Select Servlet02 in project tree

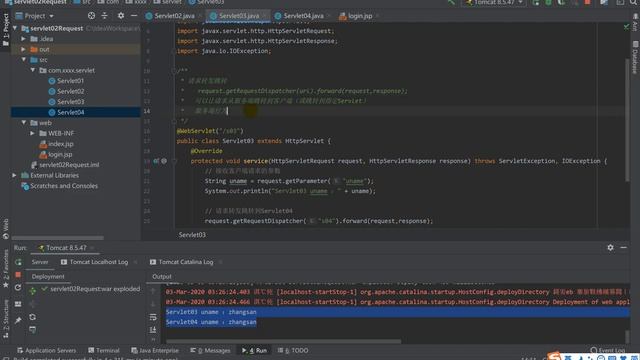pos(70,91)
